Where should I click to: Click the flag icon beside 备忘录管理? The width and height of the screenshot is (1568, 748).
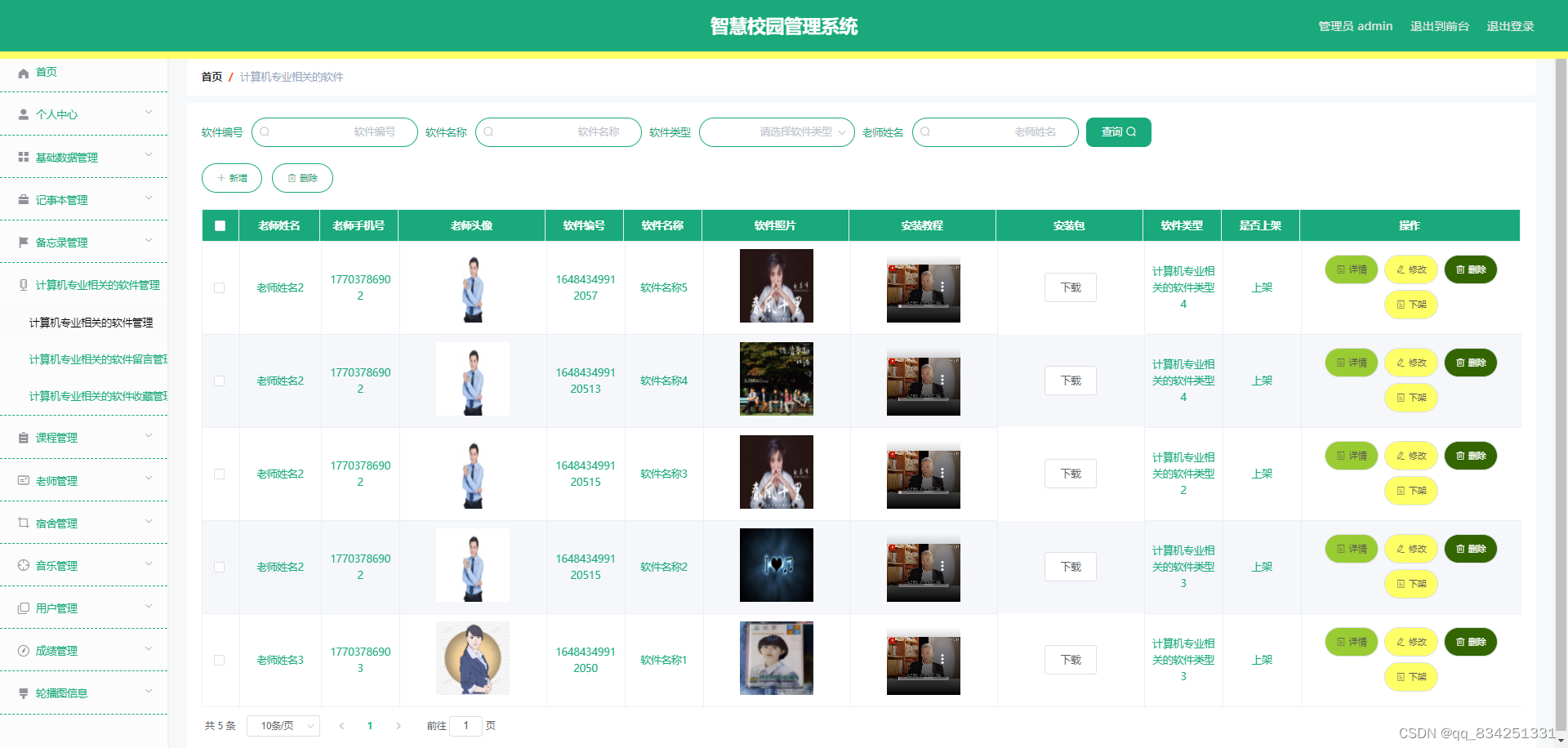(24, 242)
